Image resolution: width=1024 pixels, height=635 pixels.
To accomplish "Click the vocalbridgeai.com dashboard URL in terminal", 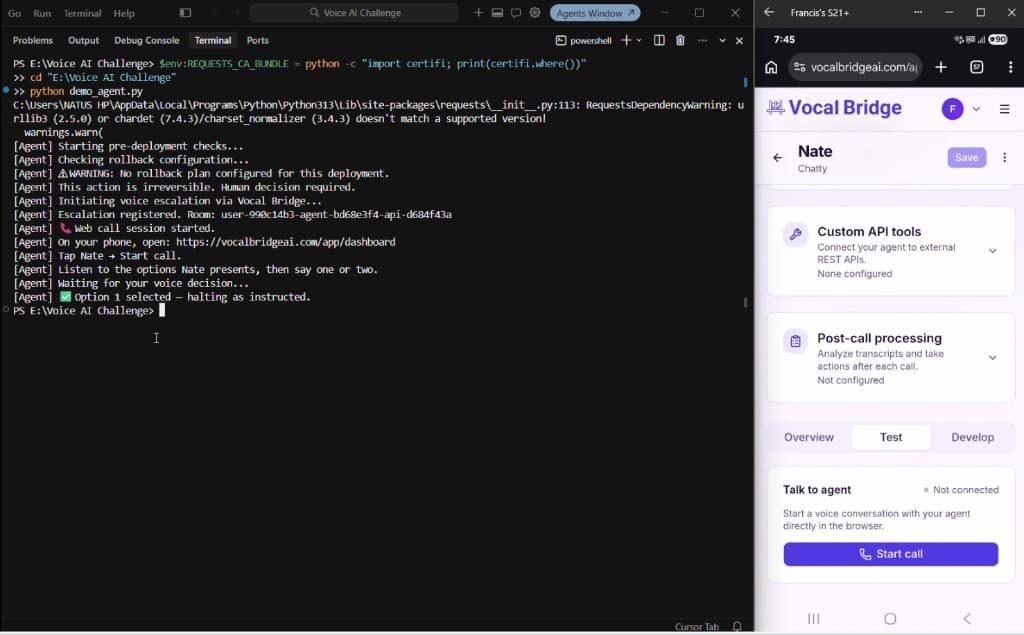I will click(285, 242).
